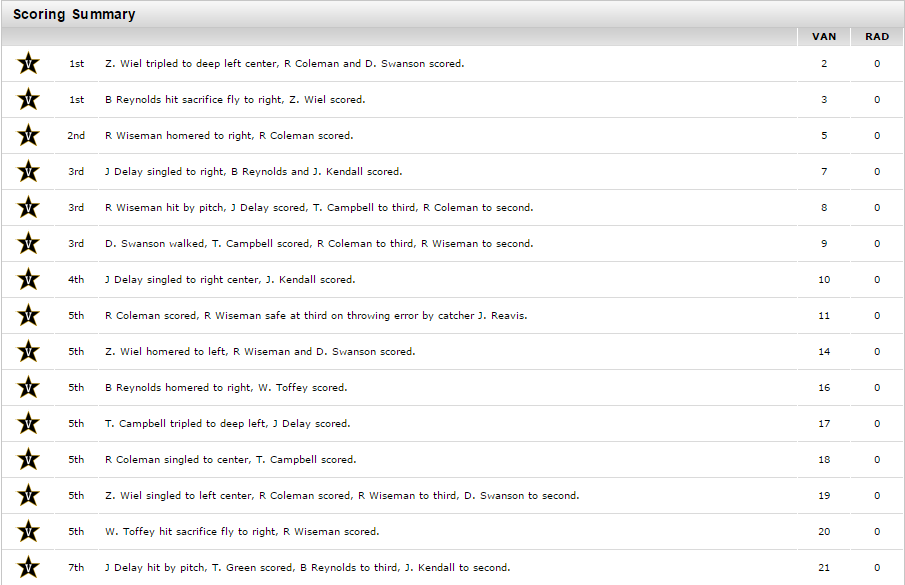Viewport: 905px width, 585px height.
Task: Select Z. Wiel homered to left description
Action: (x=260, y=351)
